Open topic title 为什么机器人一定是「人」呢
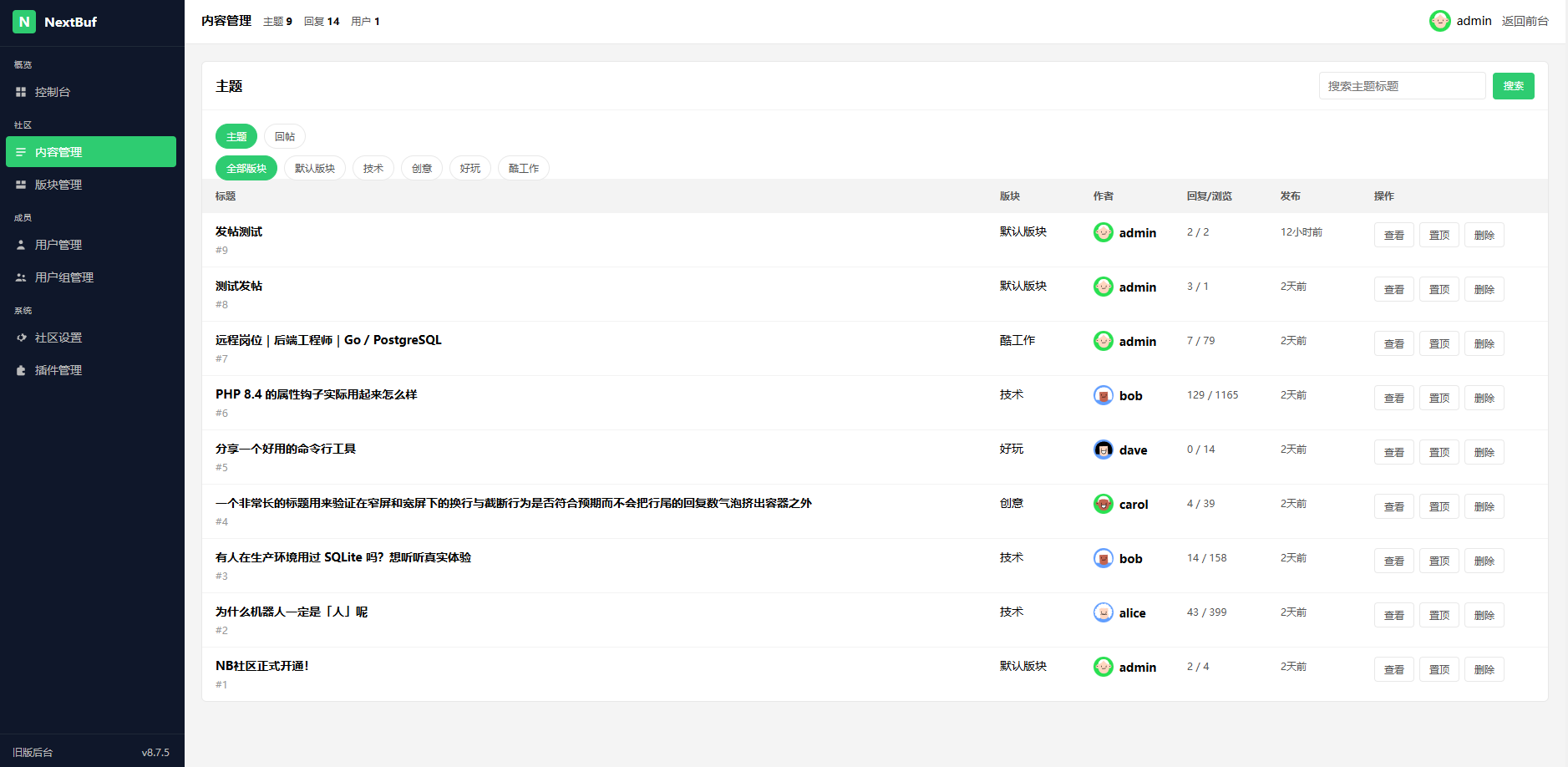Screen dimensions: 1568x767 click(x=292, y=612)
